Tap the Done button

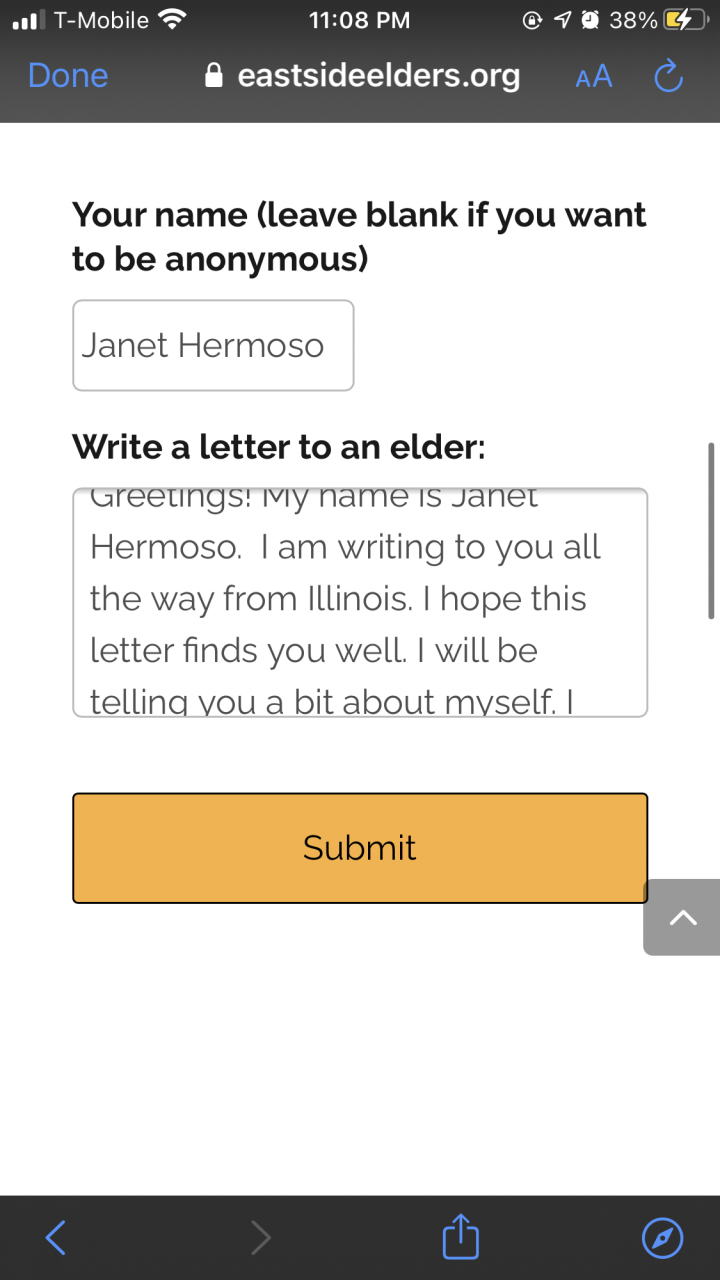(x=68, y=76)
